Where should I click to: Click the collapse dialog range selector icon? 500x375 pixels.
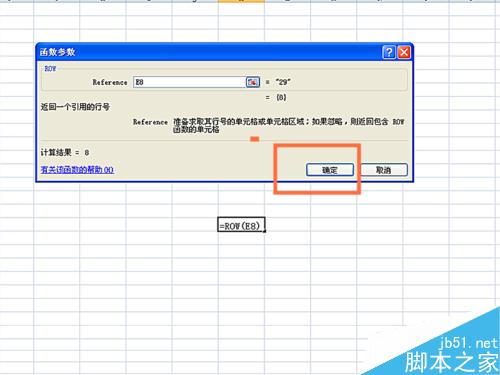pyautogui.click(x=253, y=82)
